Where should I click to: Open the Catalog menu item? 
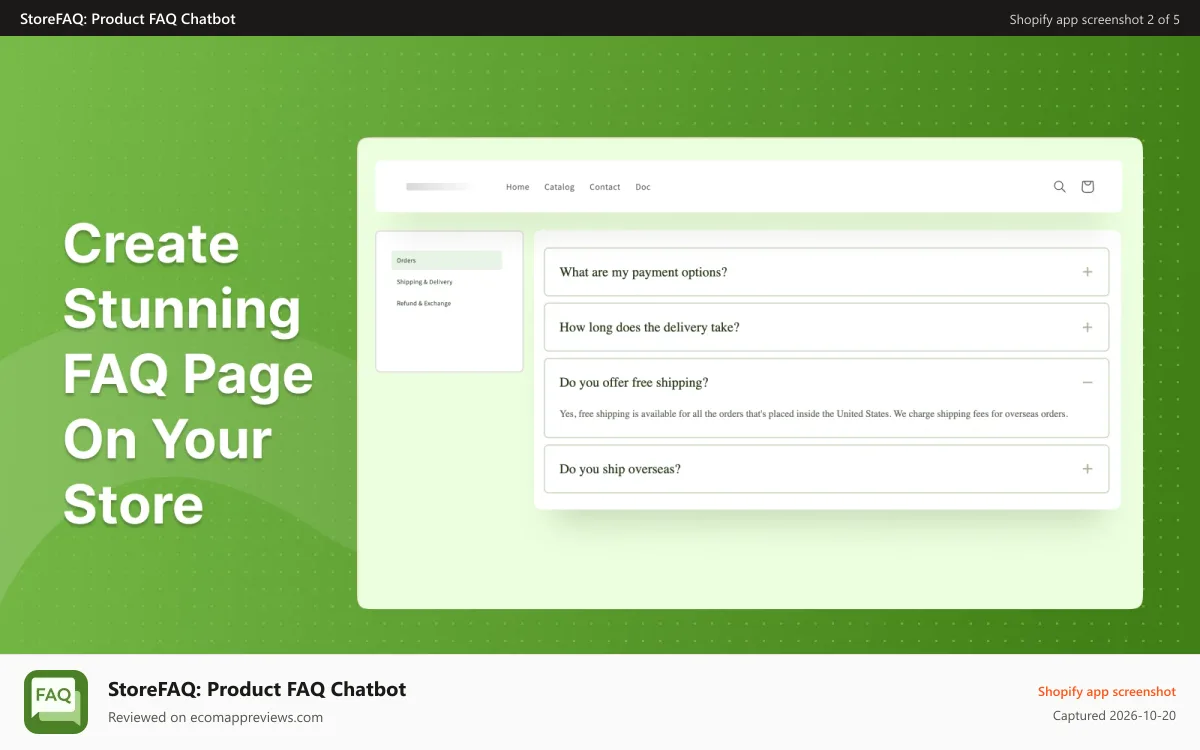pos(559,187)
